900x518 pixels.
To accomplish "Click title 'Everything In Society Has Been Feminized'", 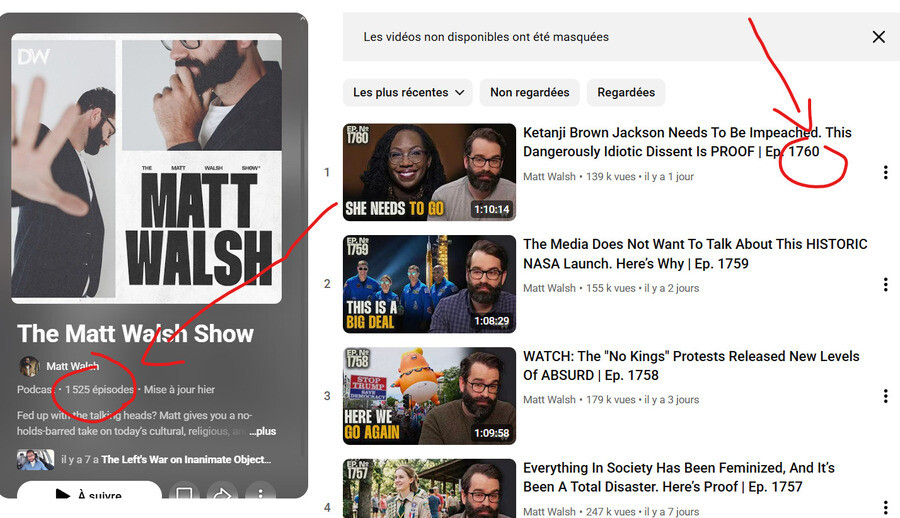I will [x=678, y=477].
